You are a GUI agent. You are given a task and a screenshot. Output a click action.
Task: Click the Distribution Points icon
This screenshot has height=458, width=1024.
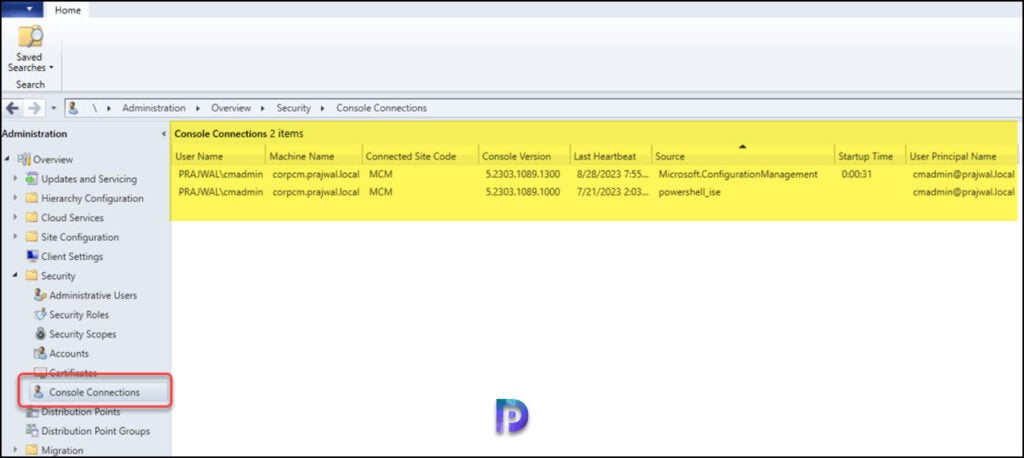[x=31, y=412]
